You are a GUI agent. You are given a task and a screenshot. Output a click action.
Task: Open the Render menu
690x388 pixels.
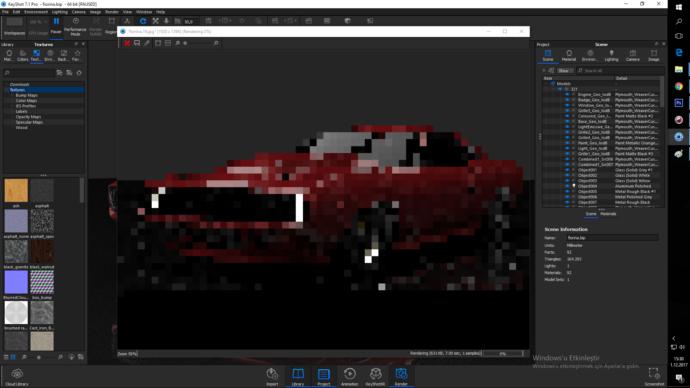112,12
